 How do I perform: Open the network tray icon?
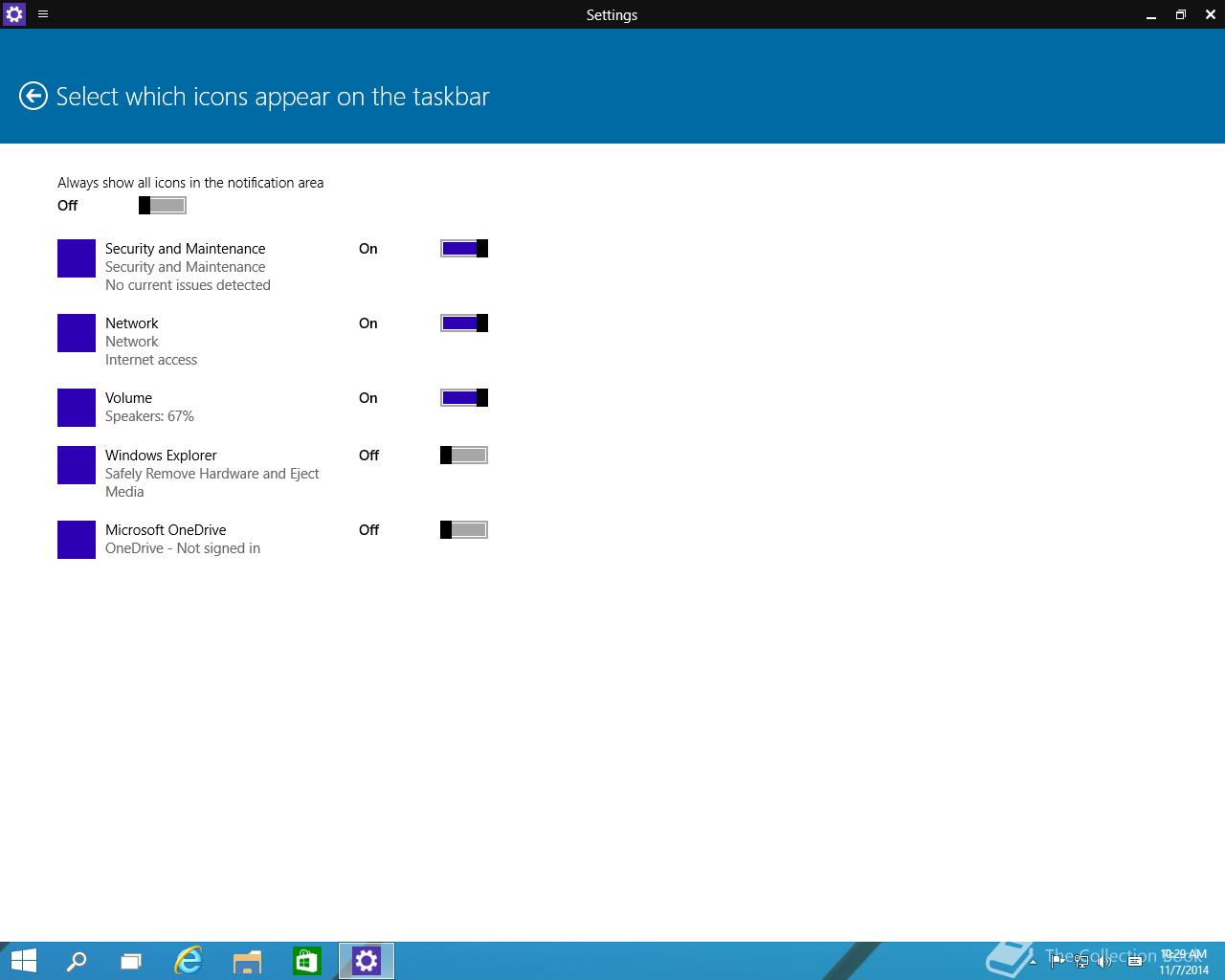(x=1081, y=961)
